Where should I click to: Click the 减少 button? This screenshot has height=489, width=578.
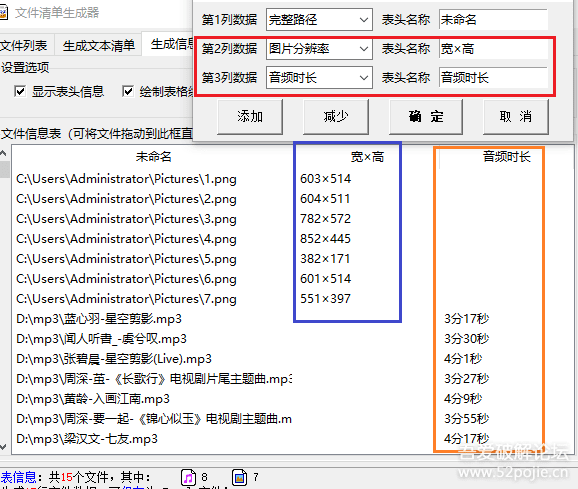coord(336,116)
